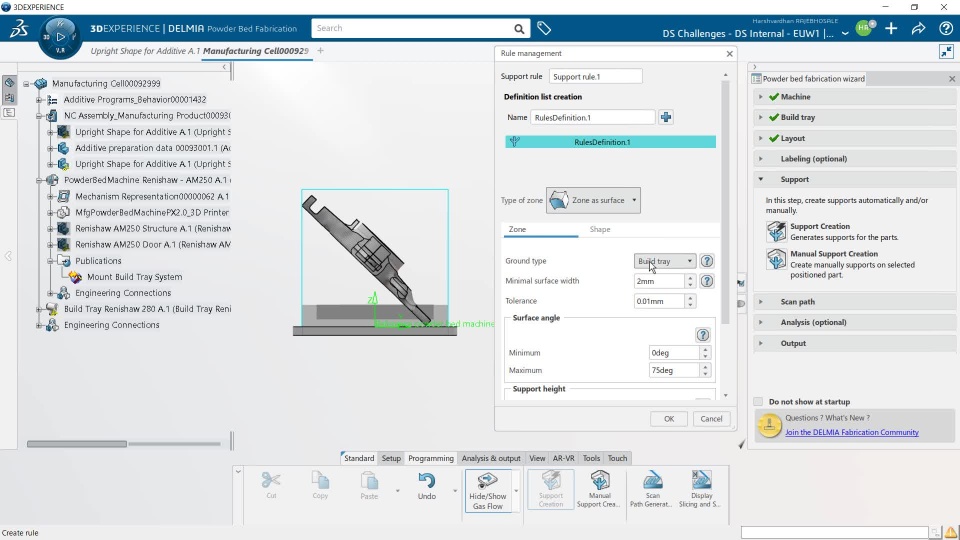The height and width of the screenshot is (540, 960).
Task: Toggle Hide/Show Gas Flow
Action: pyautogui.click(x=488, y=490)
